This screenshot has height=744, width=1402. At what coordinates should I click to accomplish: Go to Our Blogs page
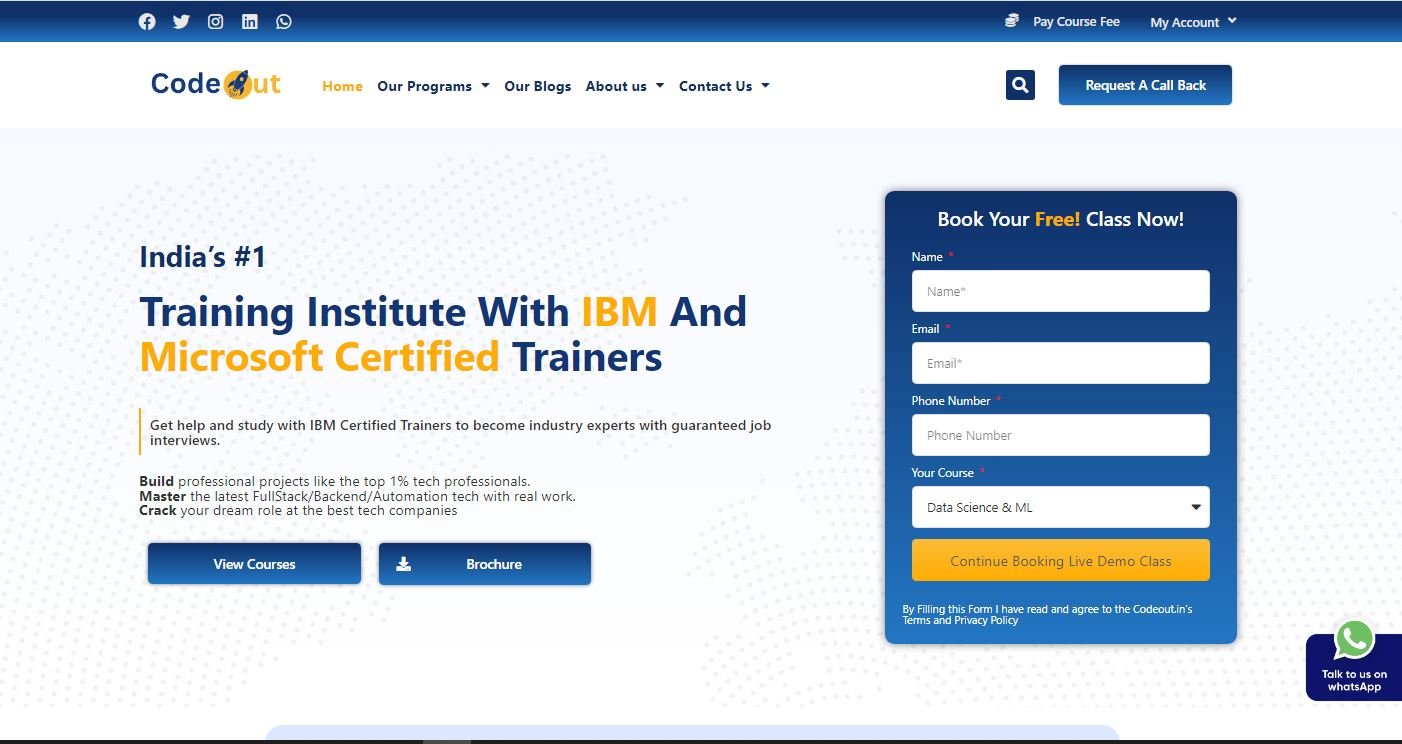point(537,86)
